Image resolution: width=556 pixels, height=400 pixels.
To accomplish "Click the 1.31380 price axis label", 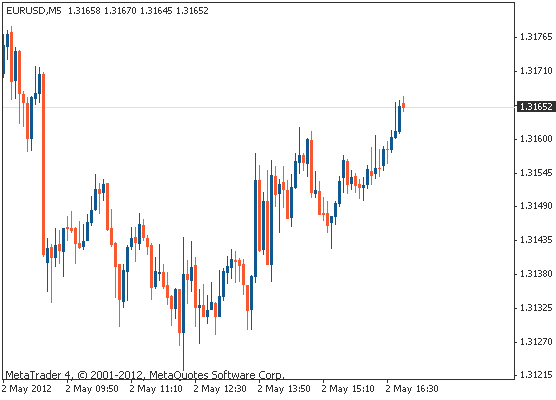I will click(x=536, y=273).
